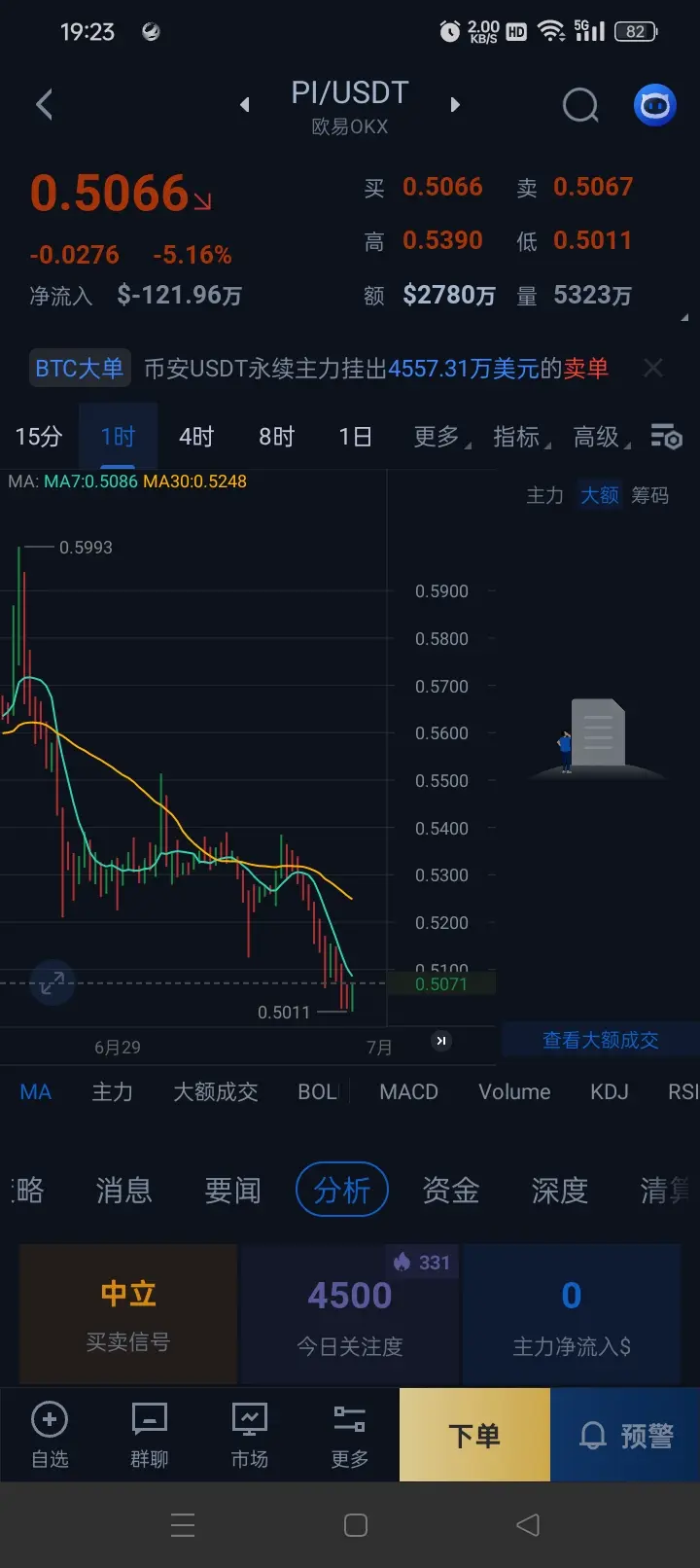Screen dimensions: 700x1568
Task: Toggle the KDJ indicator
Action: click(610, 1091)
